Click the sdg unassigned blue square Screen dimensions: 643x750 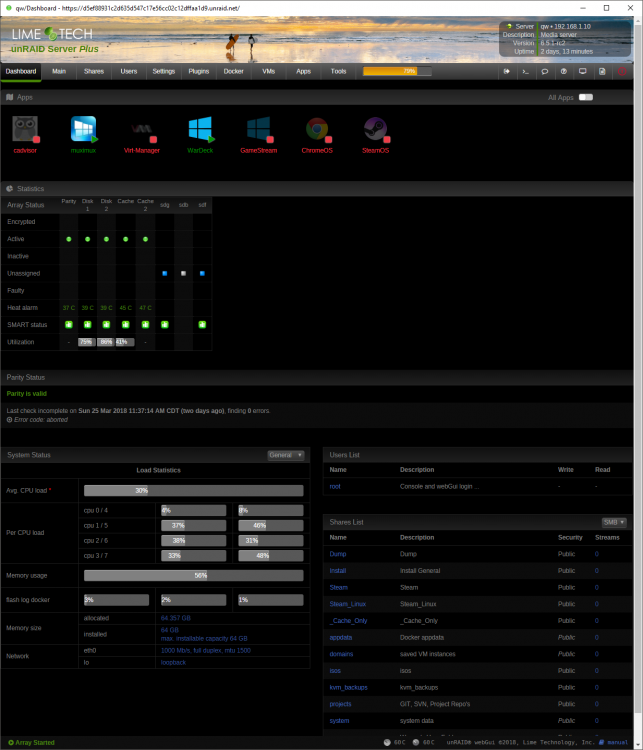(x=165, y=274)
